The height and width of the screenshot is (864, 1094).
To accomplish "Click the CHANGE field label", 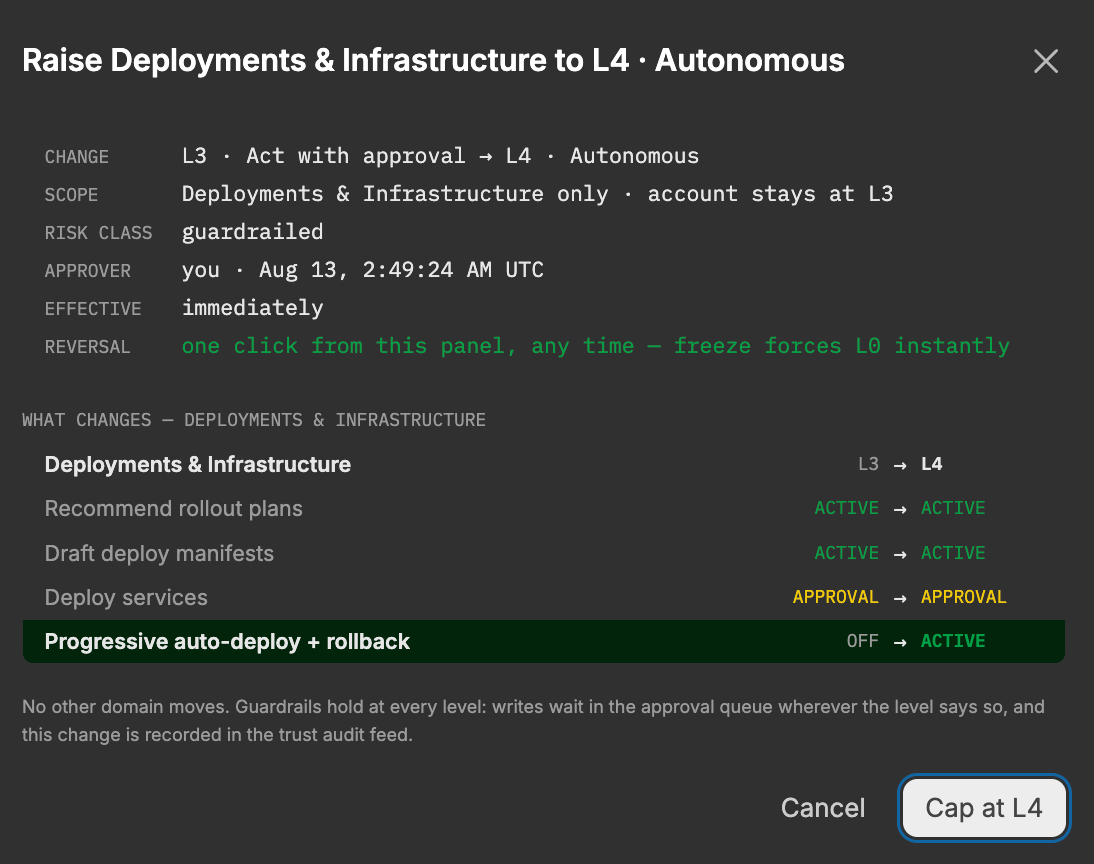I will tap(77, 157).
